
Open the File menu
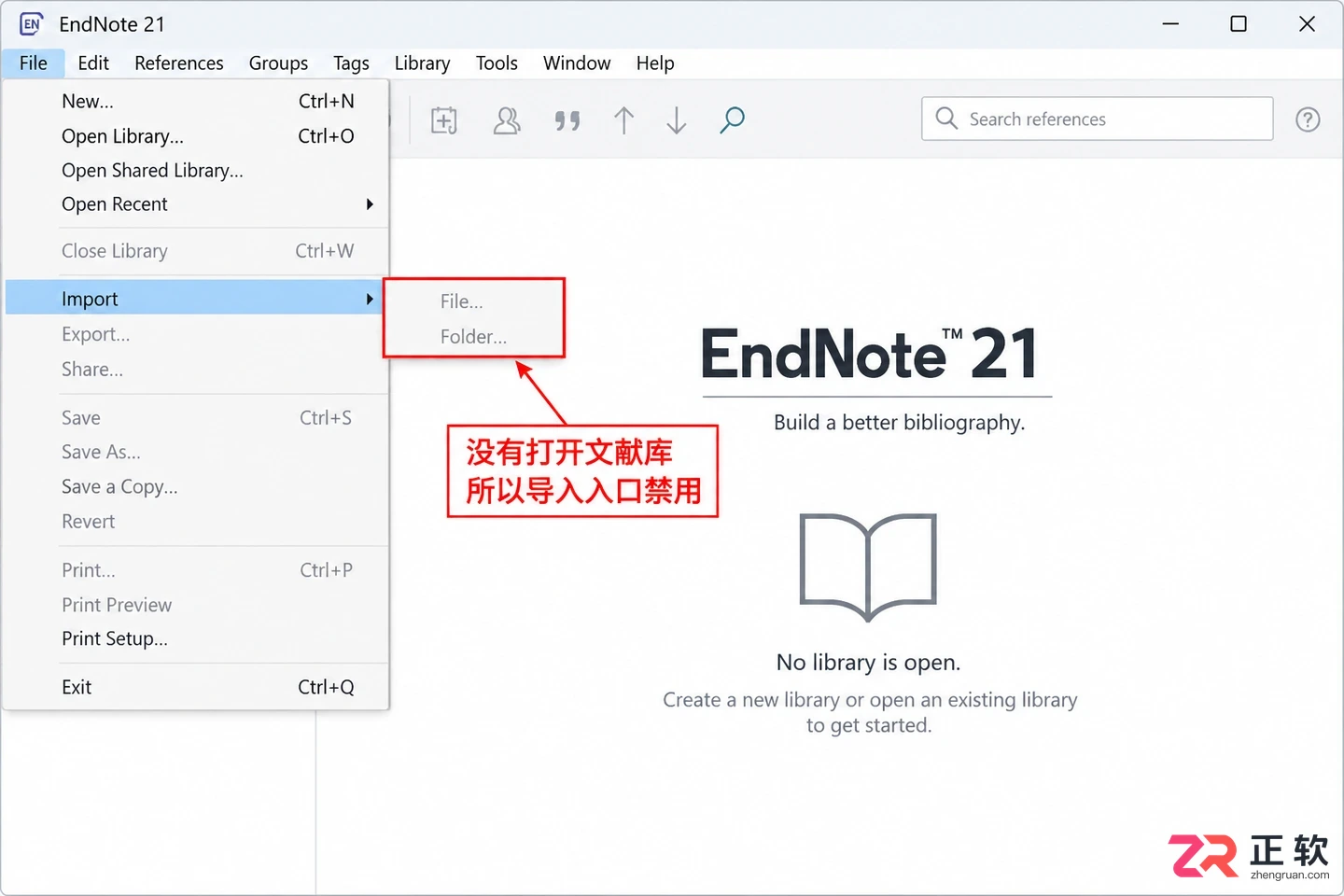click(34, 63)
